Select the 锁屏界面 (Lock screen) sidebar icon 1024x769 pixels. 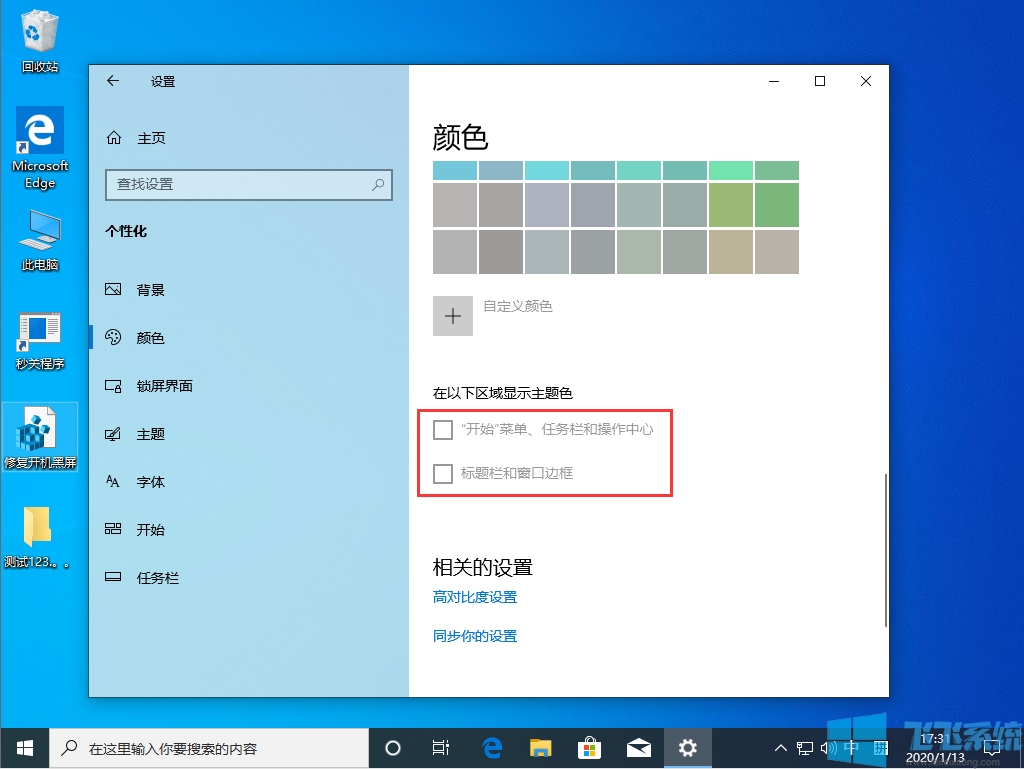(113, 385)
